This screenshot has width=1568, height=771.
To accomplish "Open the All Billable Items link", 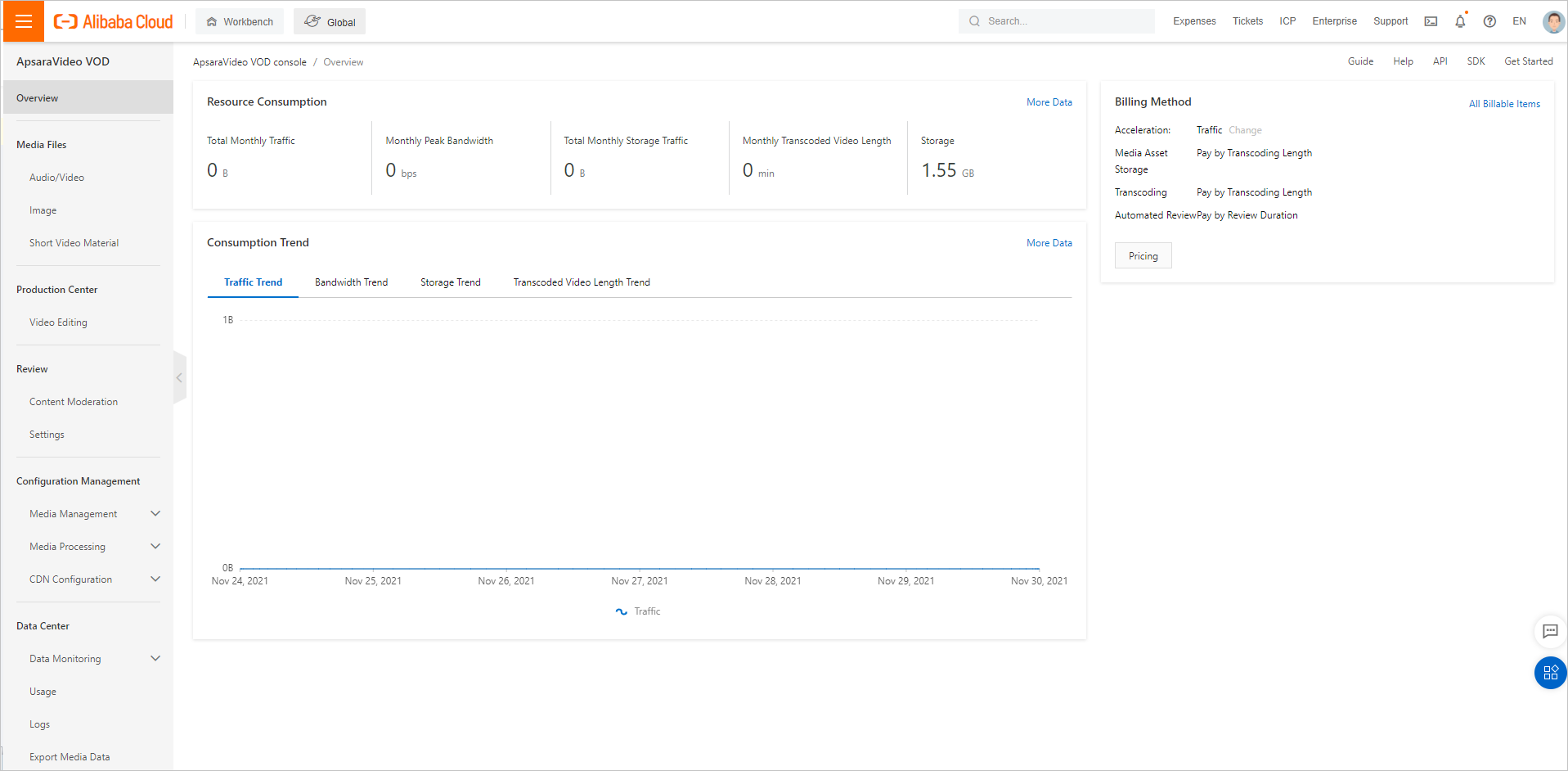I will [x=1504, y=104].
